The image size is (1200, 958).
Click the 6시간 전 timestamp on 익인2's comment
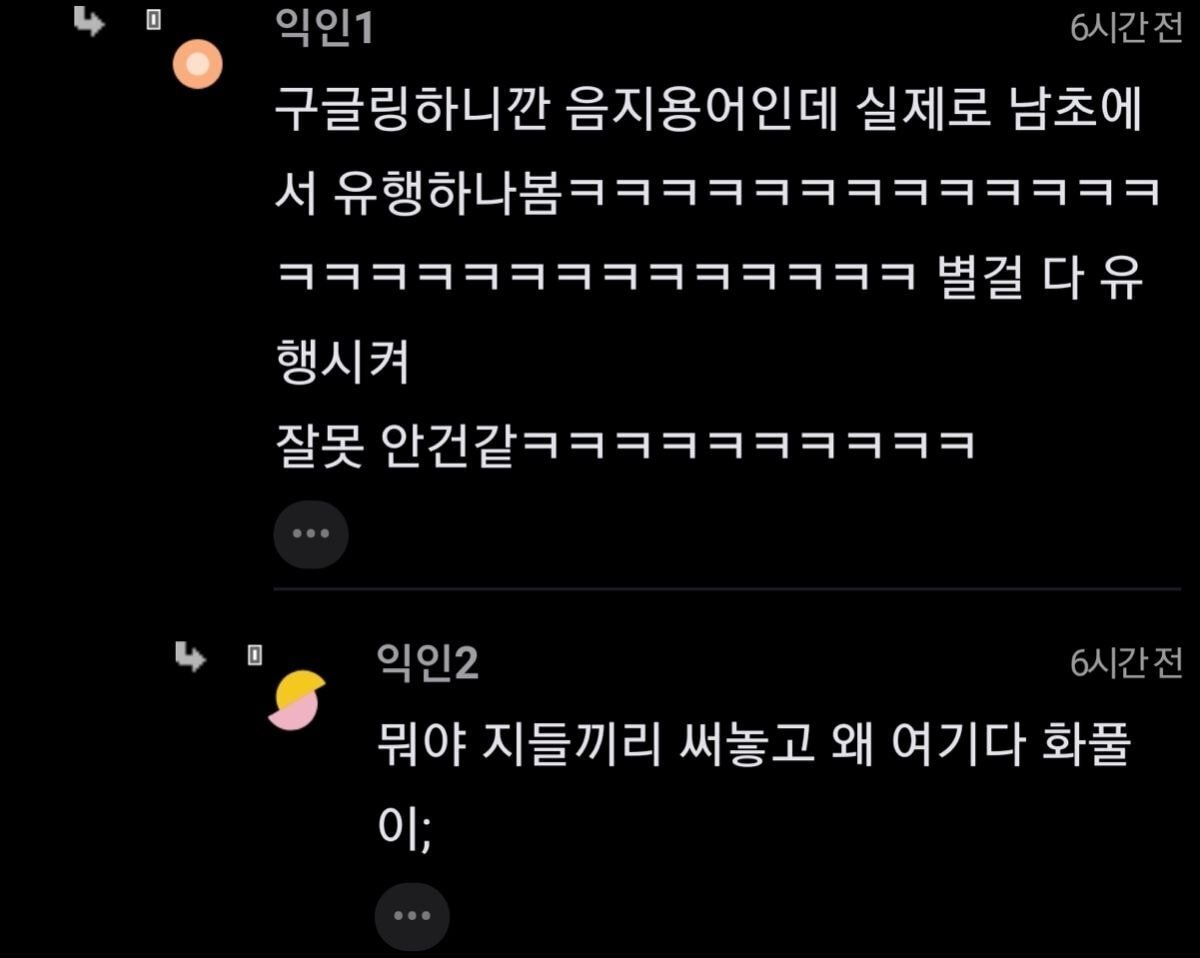1126,664
